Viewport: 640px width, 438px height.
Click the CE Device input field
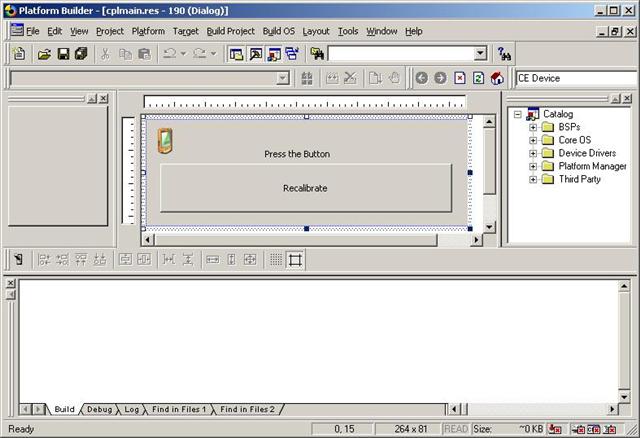(576, 78)
